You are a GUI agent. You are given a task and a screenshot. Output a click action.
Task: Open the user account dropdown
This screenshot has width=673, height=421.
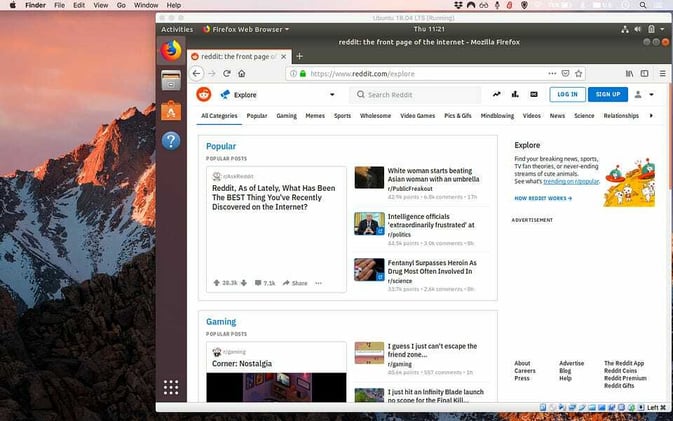click(x=644, y=94)
